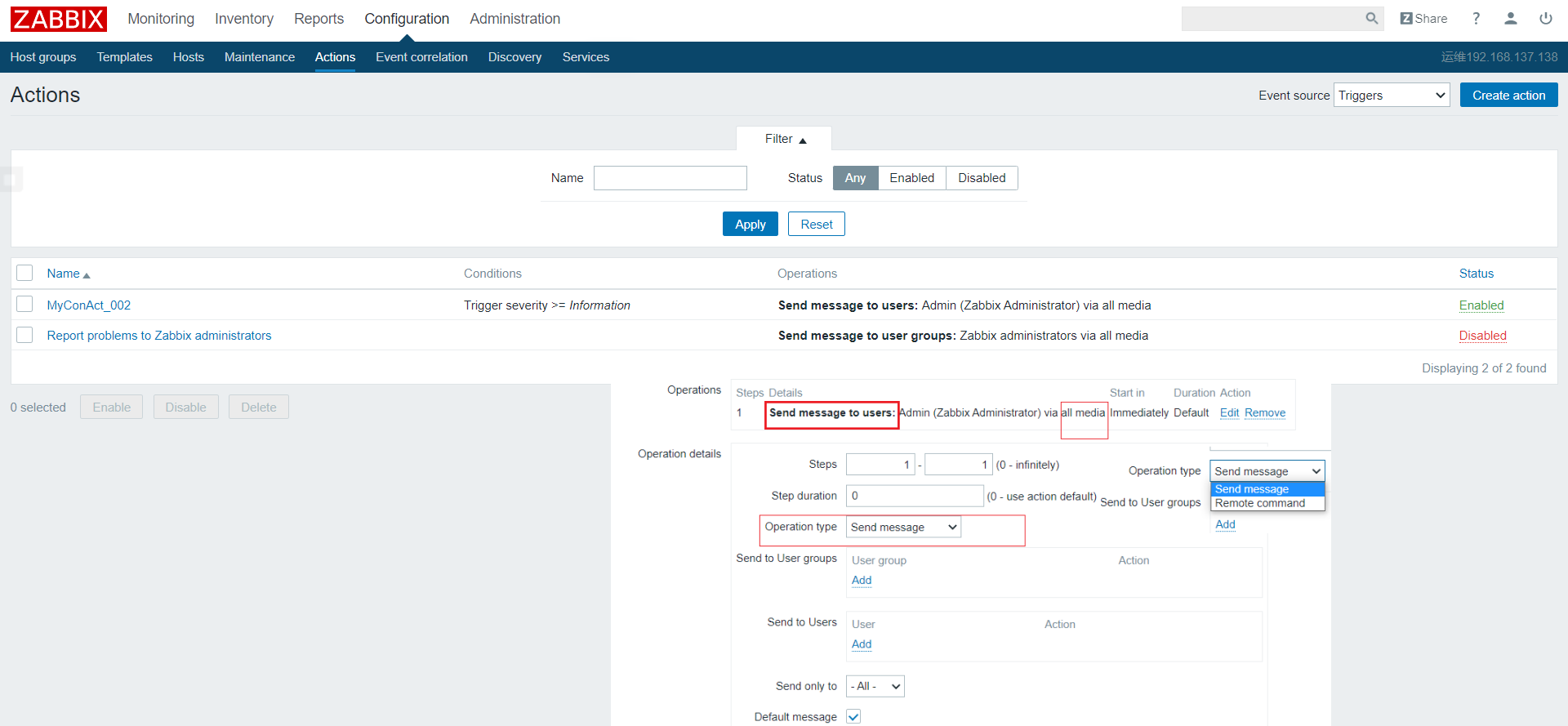Click the Delete button below the list
The height and width of the screenshot is (726, 1568).
click(258, 407)
